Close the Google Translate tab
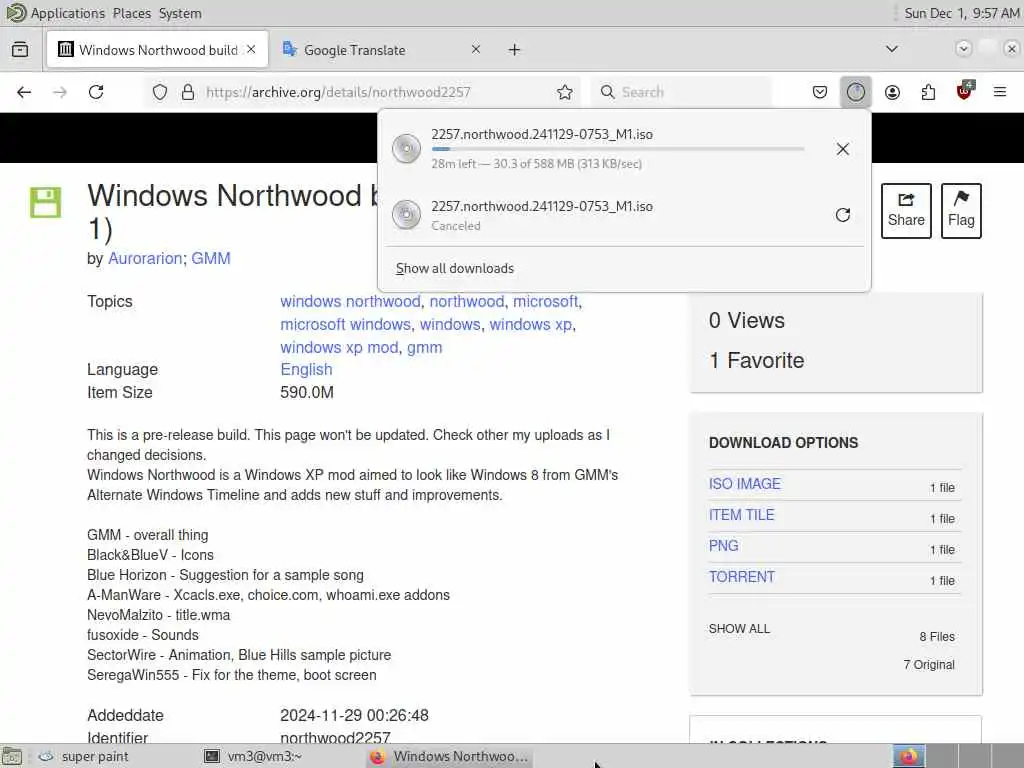 475,50
